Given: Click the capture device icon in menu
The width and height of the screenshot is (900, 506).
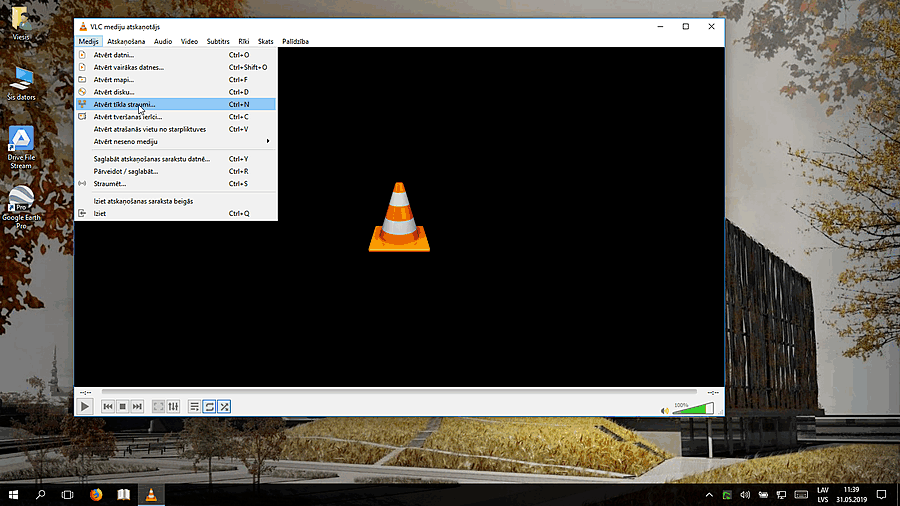Looking at the screenshot, I should (82, 116).
